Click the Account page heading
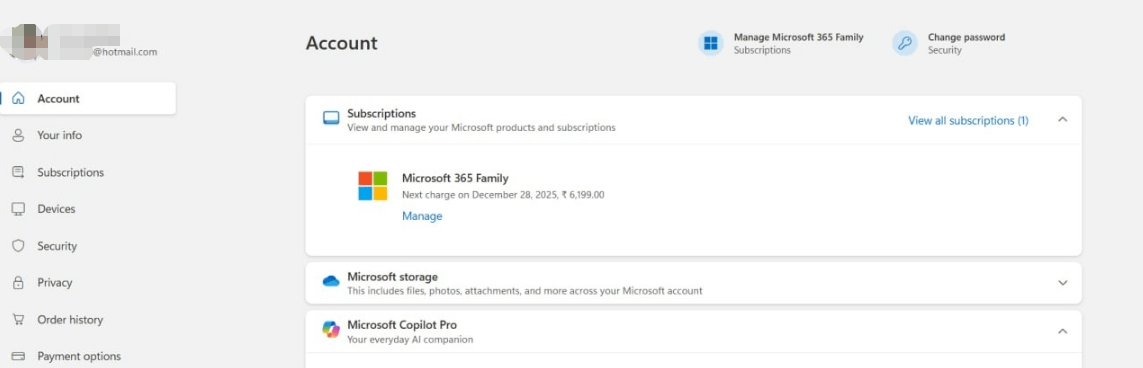The image size is (1143, 368). [341, 43]
